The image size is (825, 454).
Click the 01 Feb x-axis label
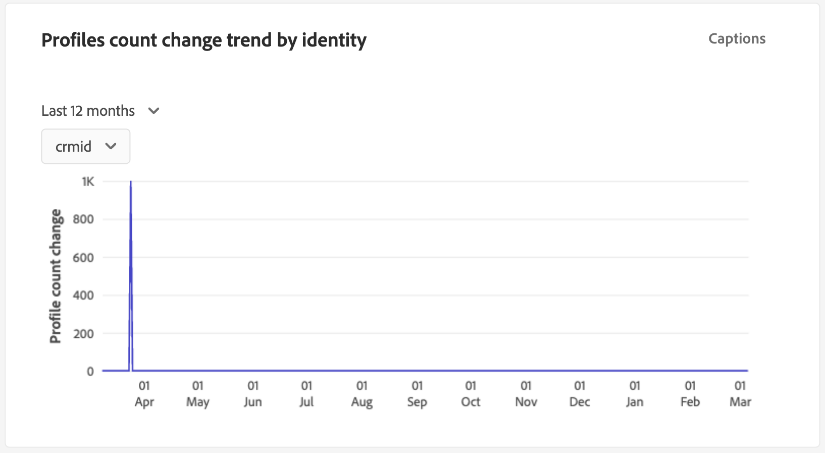click(689, 394)
